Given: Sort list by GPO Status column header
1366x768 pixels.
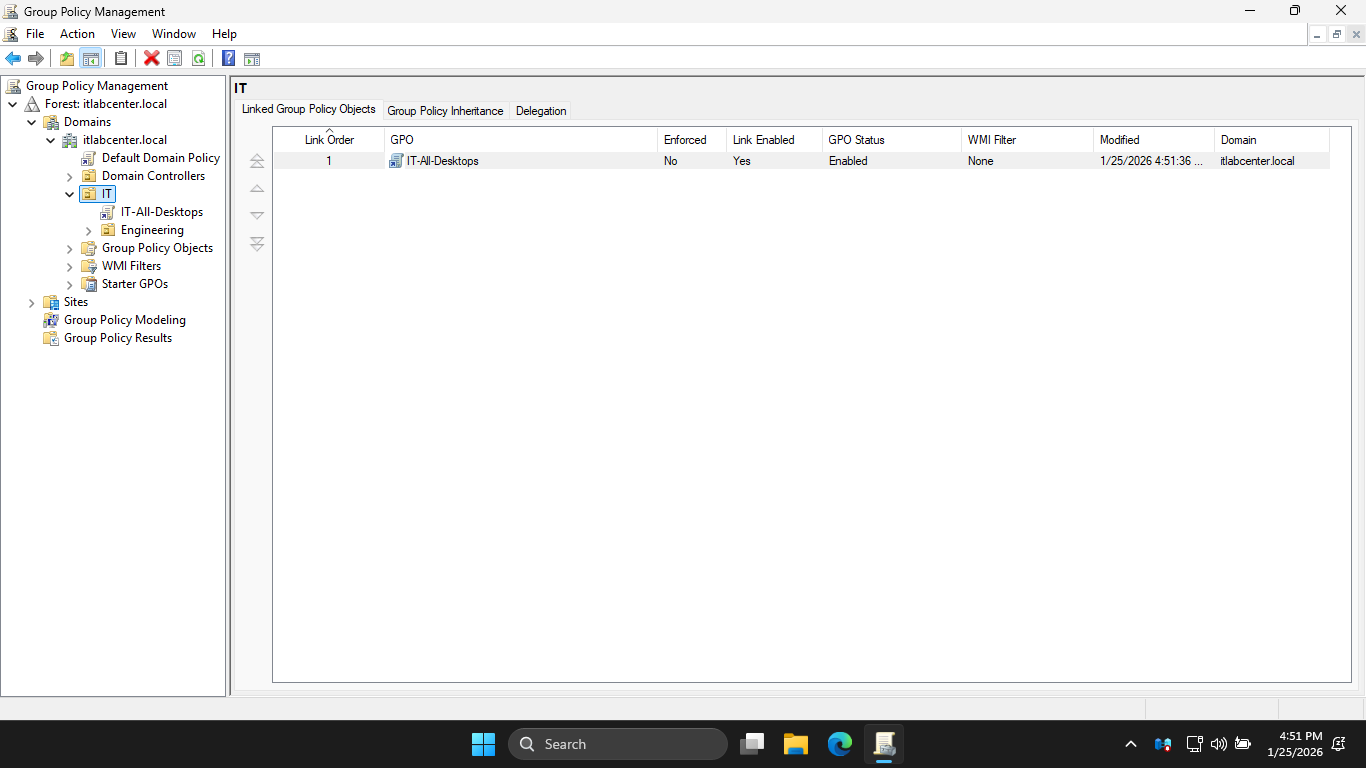Looking at the screenshot, I should point(856,140).
